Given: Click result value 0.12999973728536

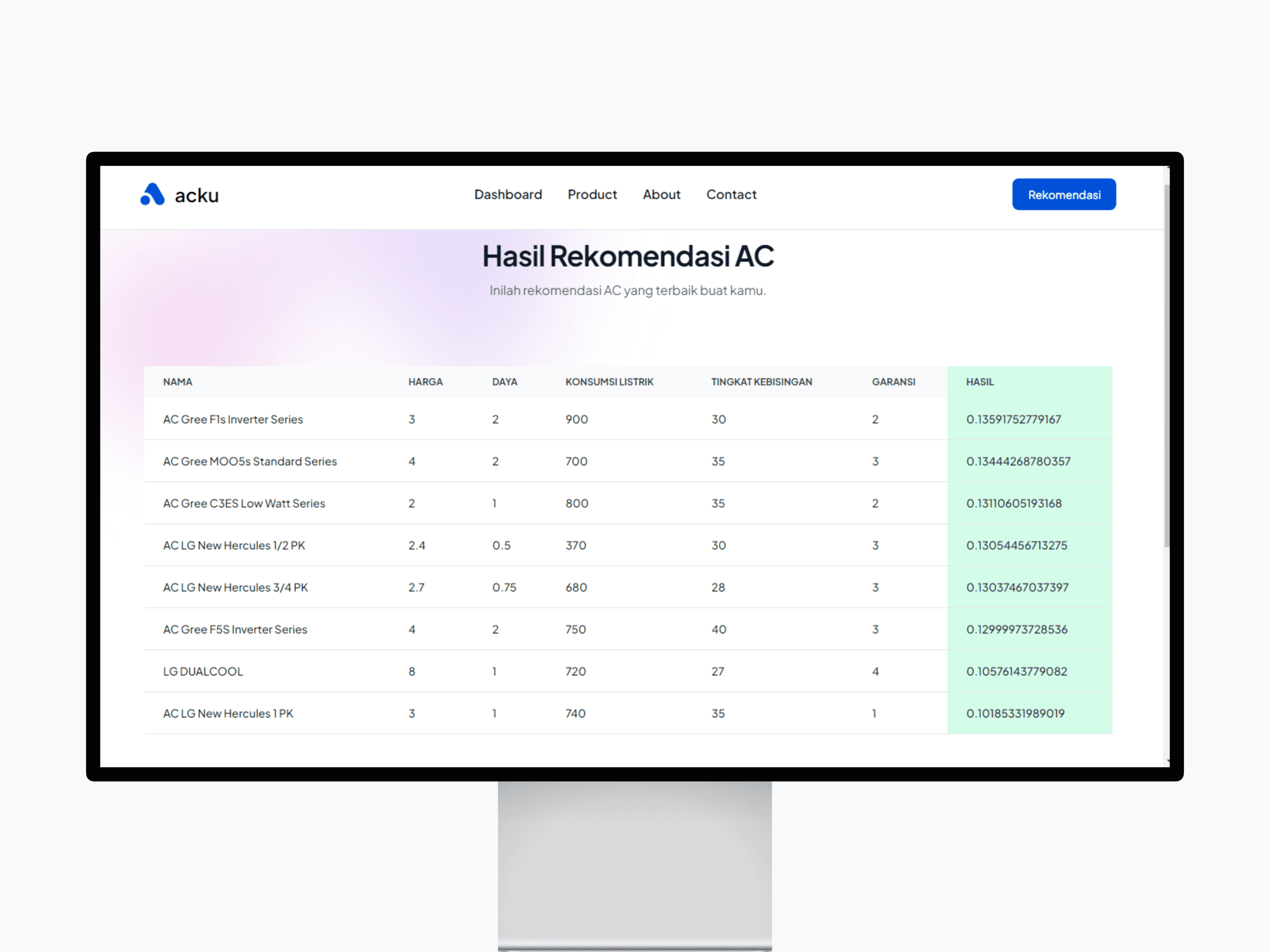Looking at the screenshot, I should [1017, 629].
